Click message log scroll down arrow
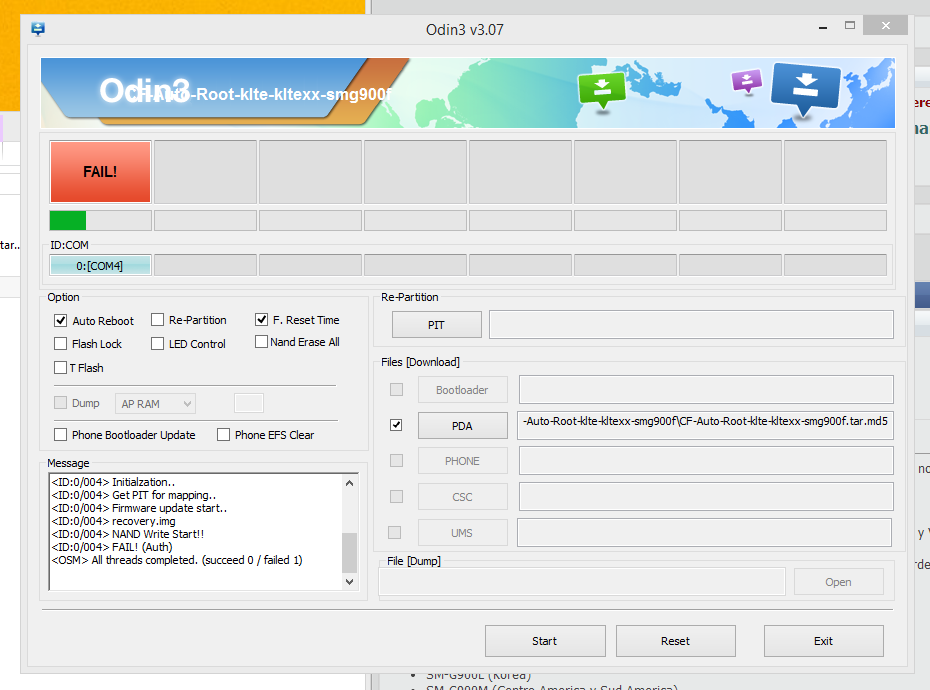The image size is (930, 690). [349, 581]
